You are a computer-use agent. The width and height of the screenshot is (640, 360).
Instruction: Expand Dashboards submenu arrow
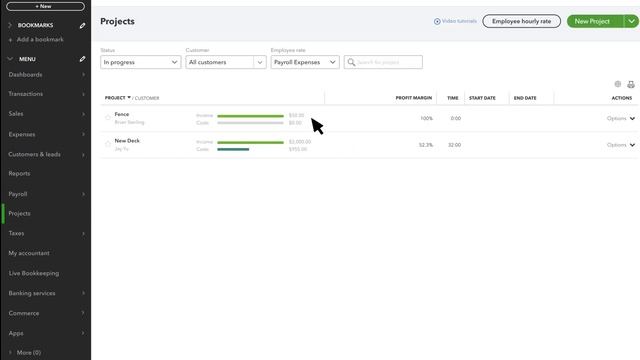[83, 75]
